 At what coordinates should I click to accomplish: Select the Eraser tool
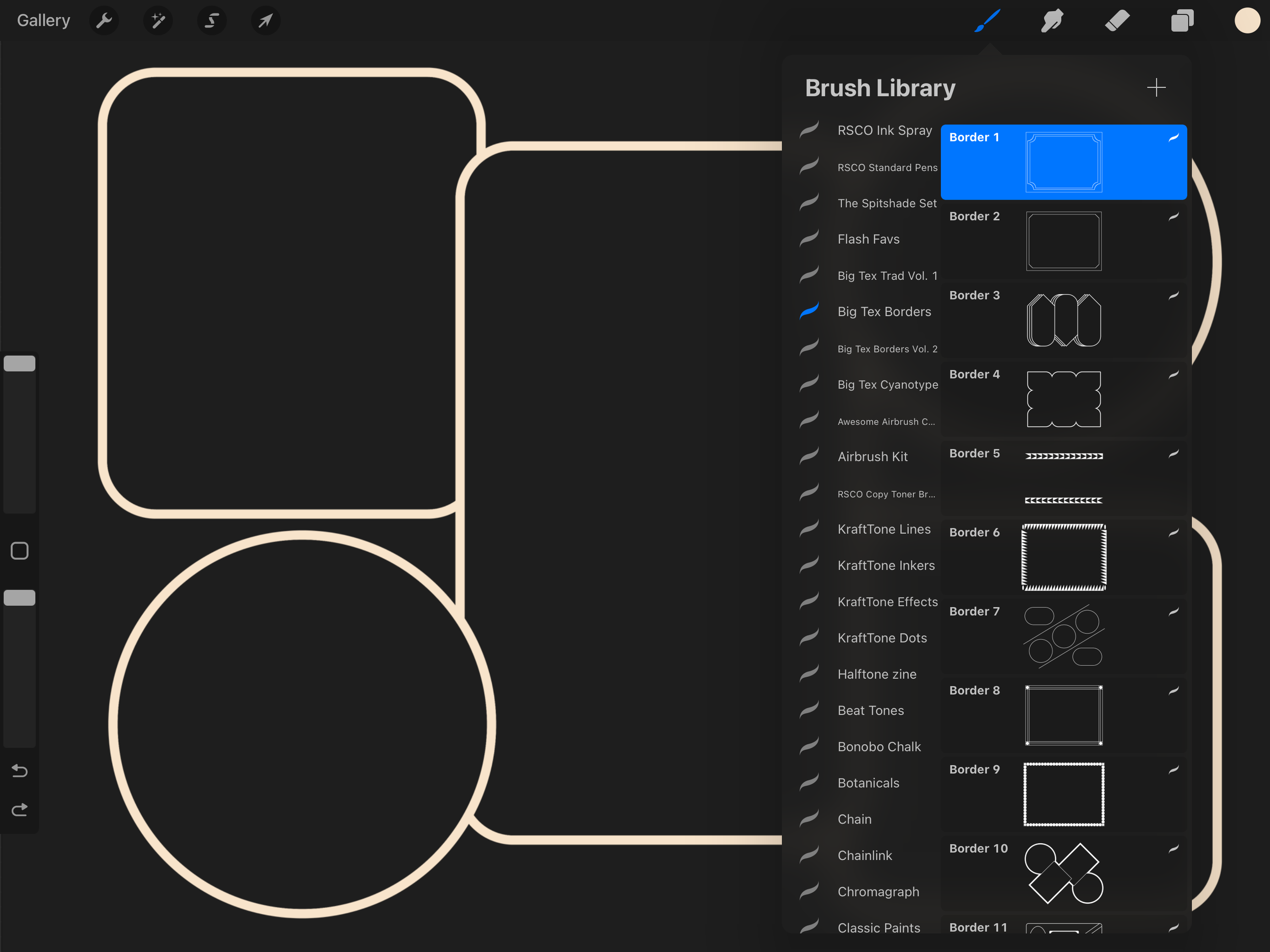pyautogui.click(x=1117, y=21)
